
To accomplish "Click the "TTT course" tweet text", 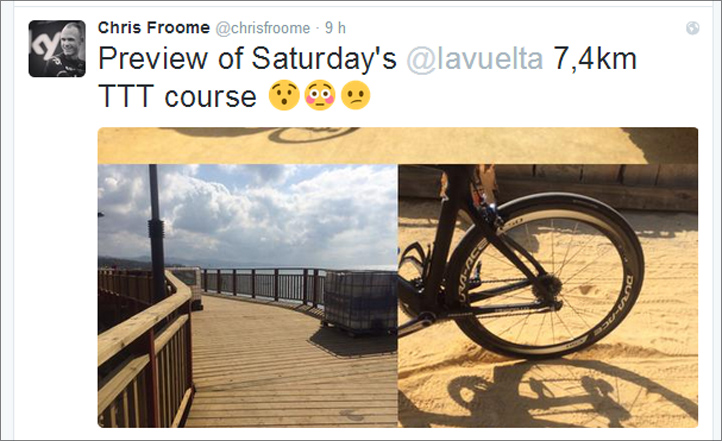I will [x=177, y=96].
